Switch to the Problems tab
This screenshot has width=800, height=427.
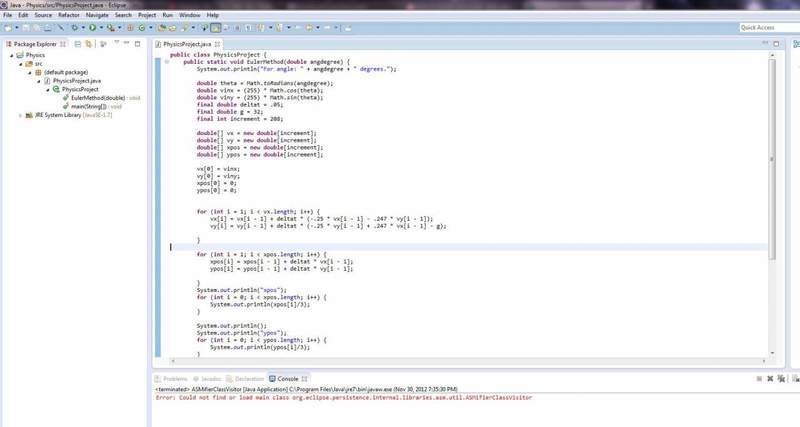[x=174, y=379]
